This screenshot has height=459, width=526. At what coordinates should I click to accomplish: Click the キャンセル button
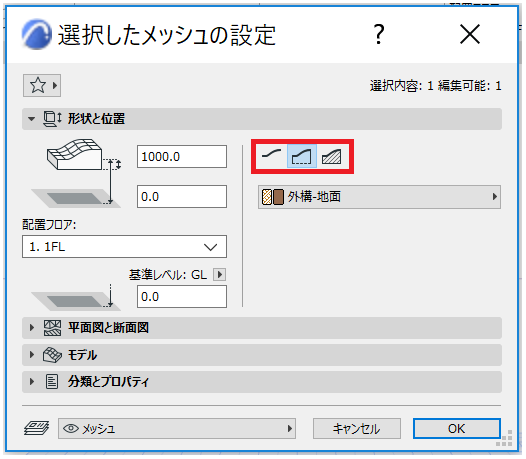tap(357, 428)
